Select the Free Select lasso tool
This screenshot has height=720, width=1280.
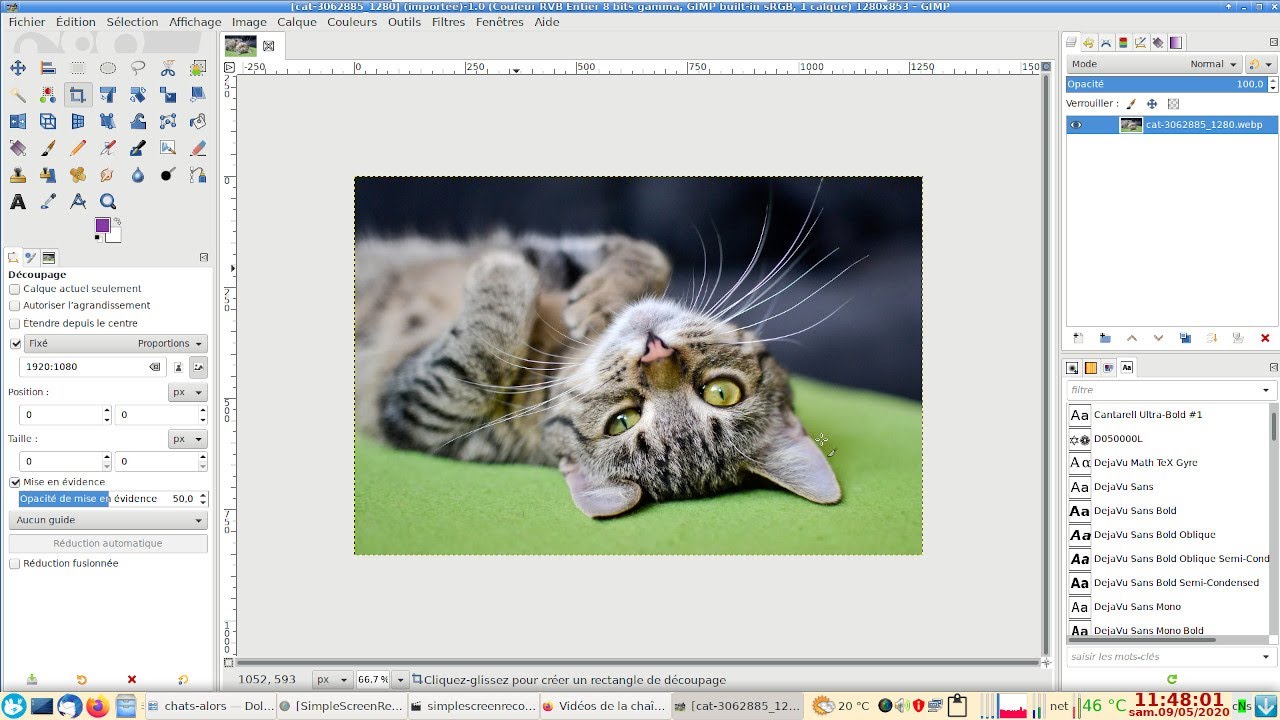point(138,68)
